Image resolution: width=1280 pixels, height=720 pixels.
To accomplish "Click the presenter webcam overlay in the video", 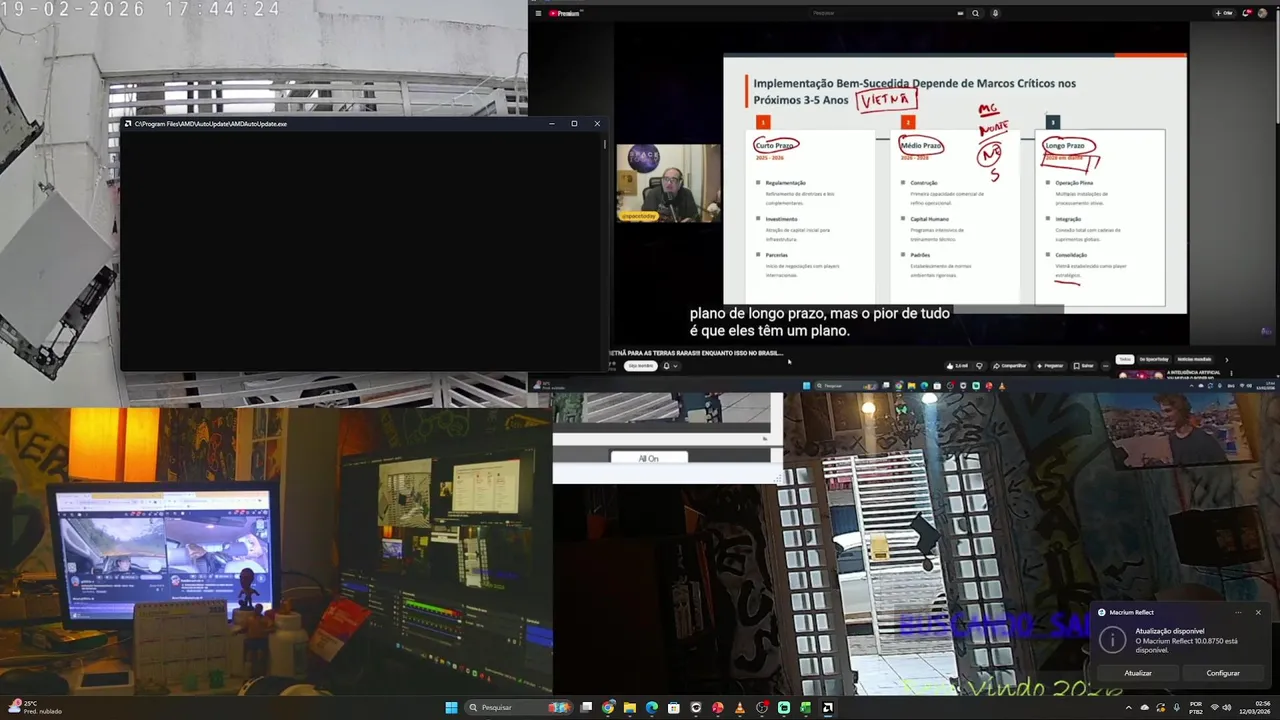I will point(667,183).
